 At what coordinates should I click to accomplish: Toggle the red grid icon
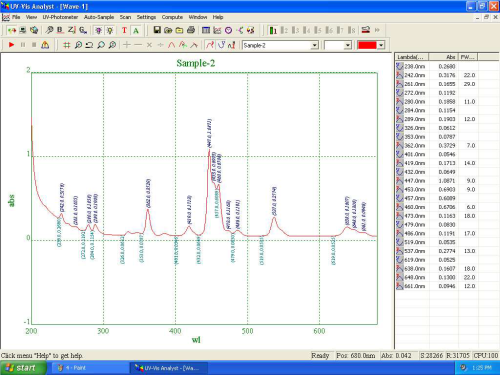67,45
